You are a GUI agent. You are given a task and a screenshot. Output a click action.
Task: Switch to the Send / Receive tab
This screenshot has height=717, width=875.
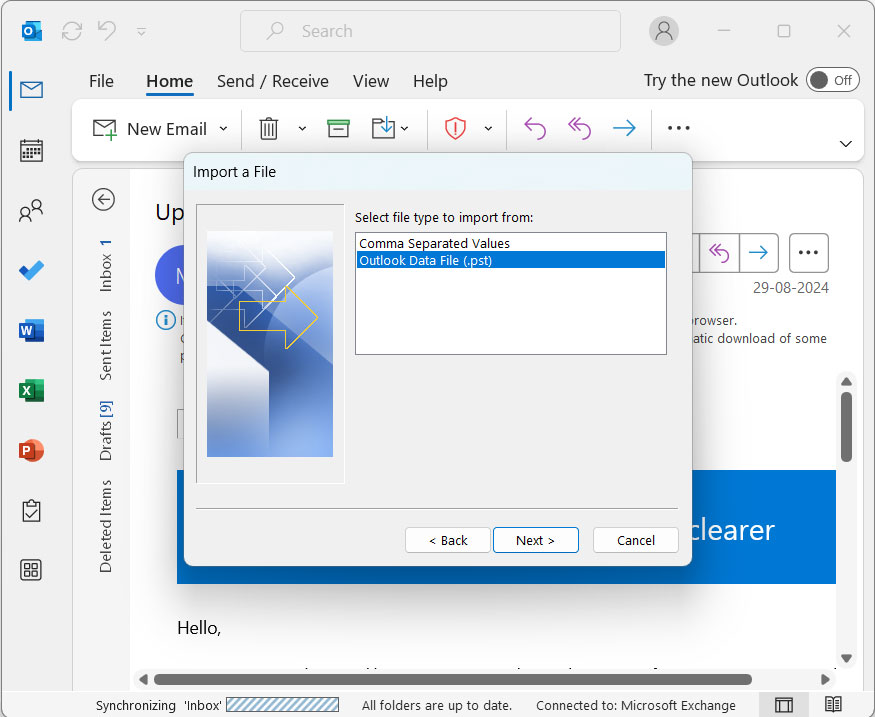273,81
